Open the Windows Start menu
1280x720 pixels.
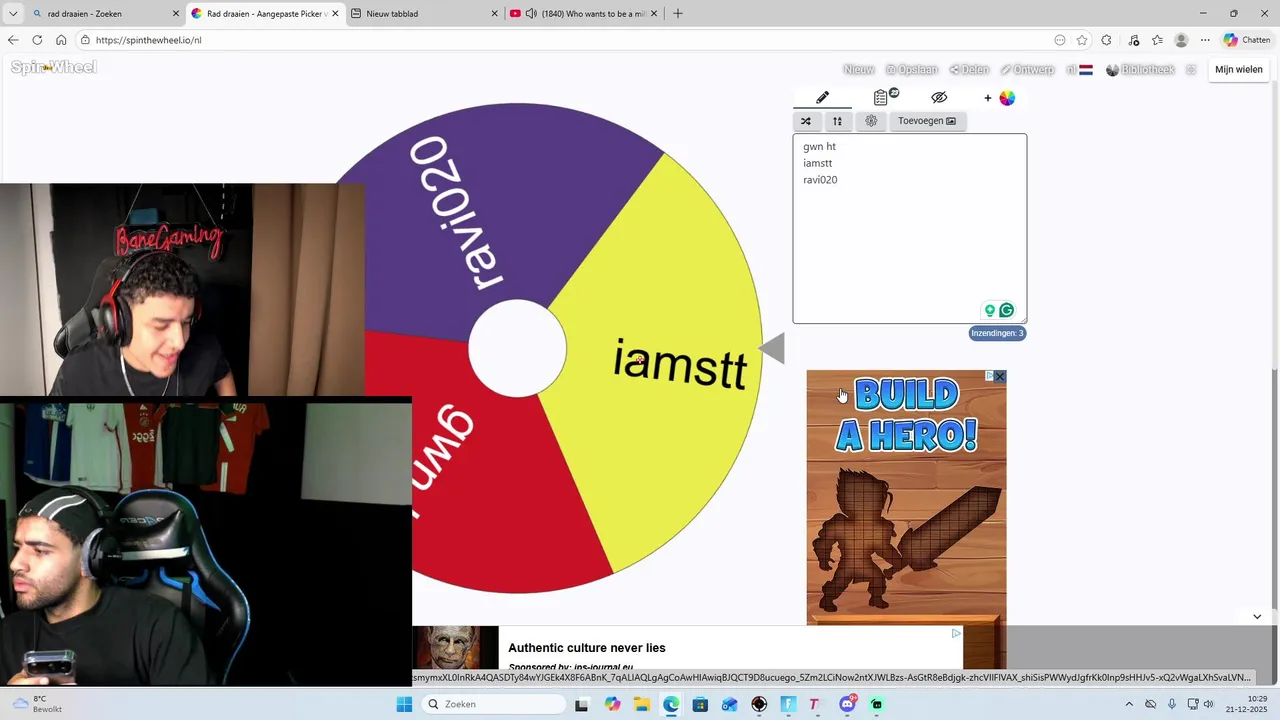pos(404,704)
